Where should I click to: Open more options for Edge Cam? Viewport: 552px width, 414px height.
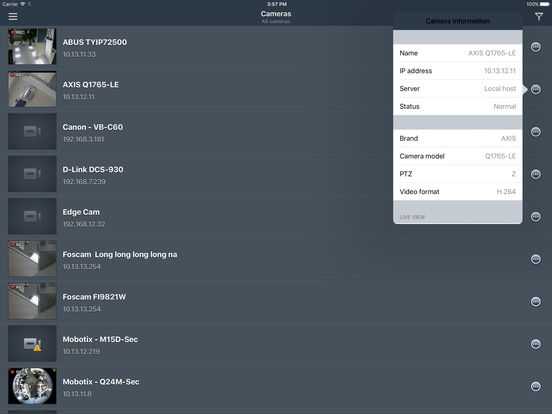535,217
